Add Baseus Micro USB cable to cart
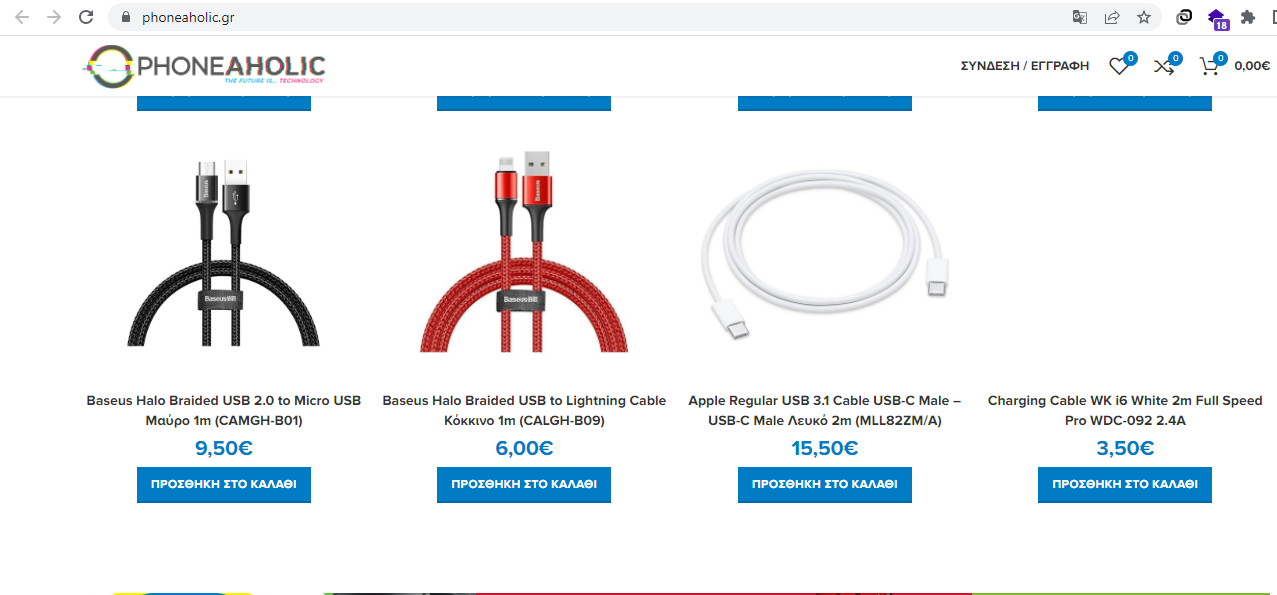 (x=224, y=484)
